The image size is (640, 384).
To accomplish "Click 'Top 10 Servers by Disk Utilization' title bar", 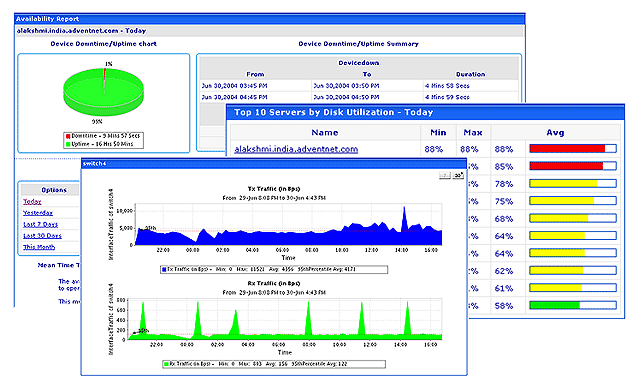I will (x=425, y=112).
